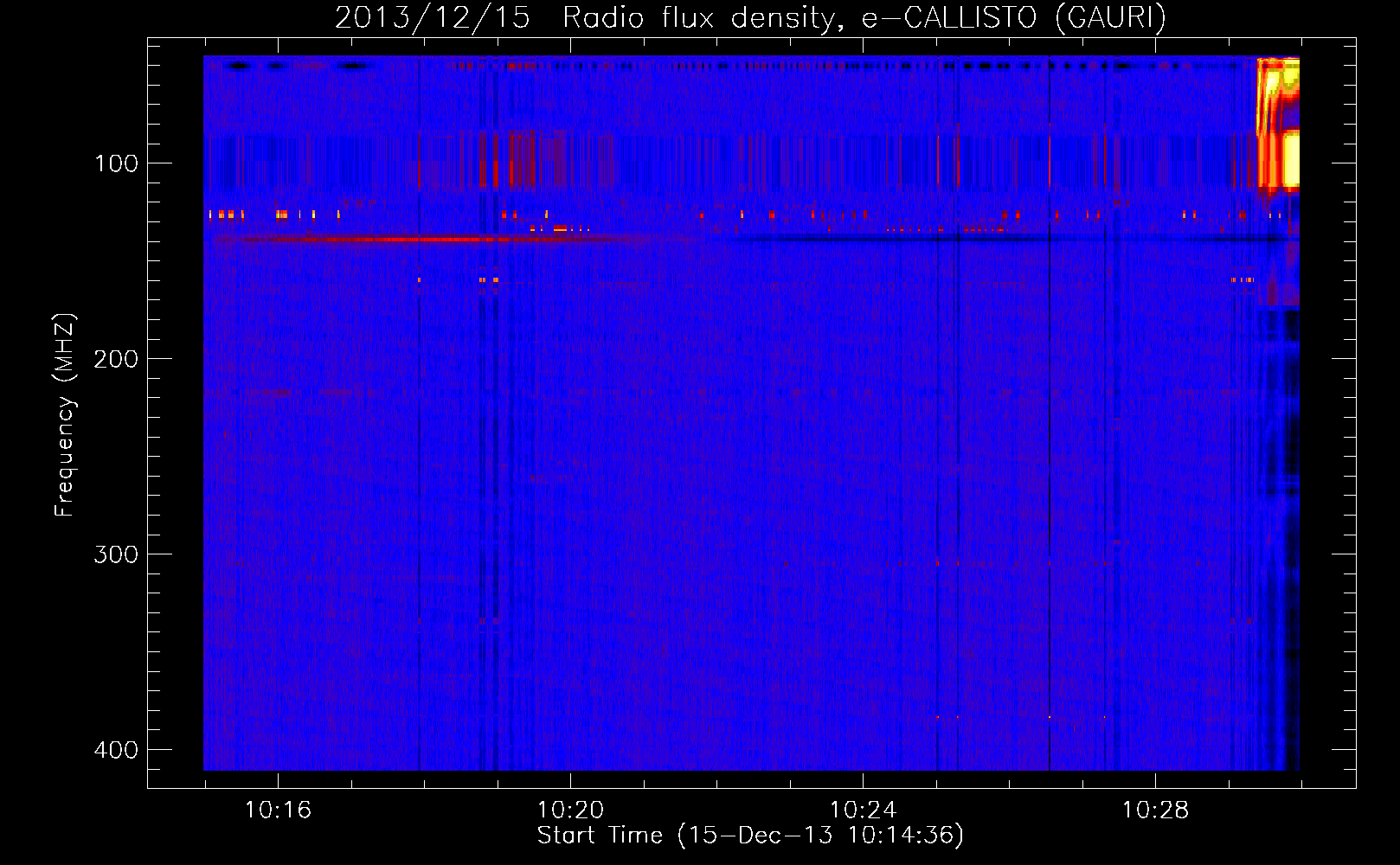Screen dimensions: 1400x865
Task: Click the 10:28 time tick label
Action: pos(1155,811)
